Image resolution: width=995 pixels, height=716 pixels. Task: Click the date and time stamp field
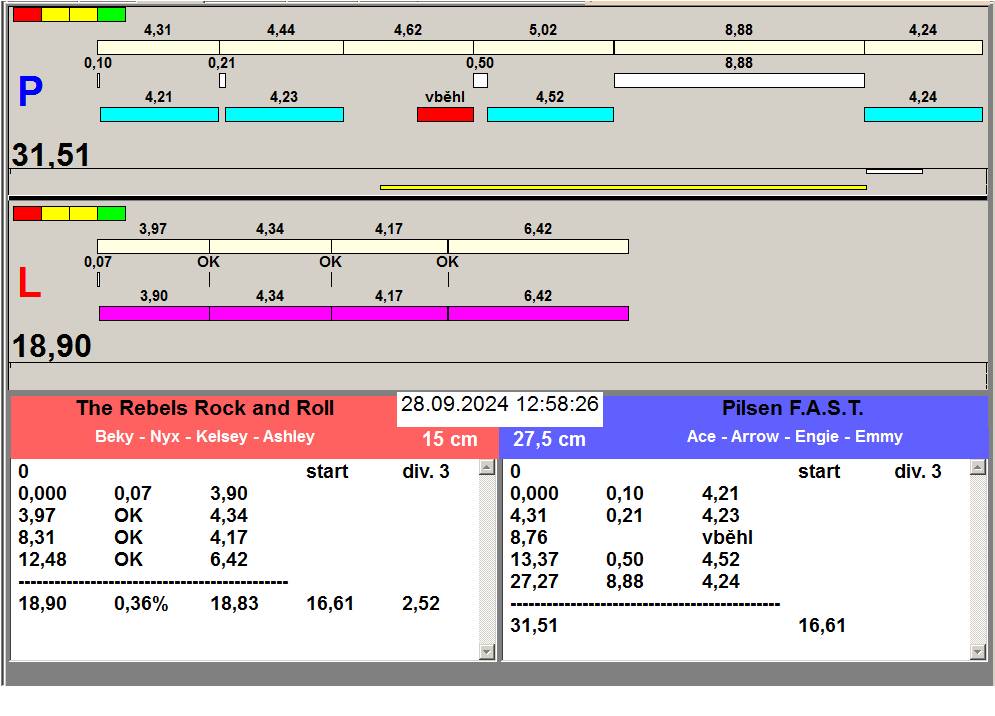(x=500, y=405)
